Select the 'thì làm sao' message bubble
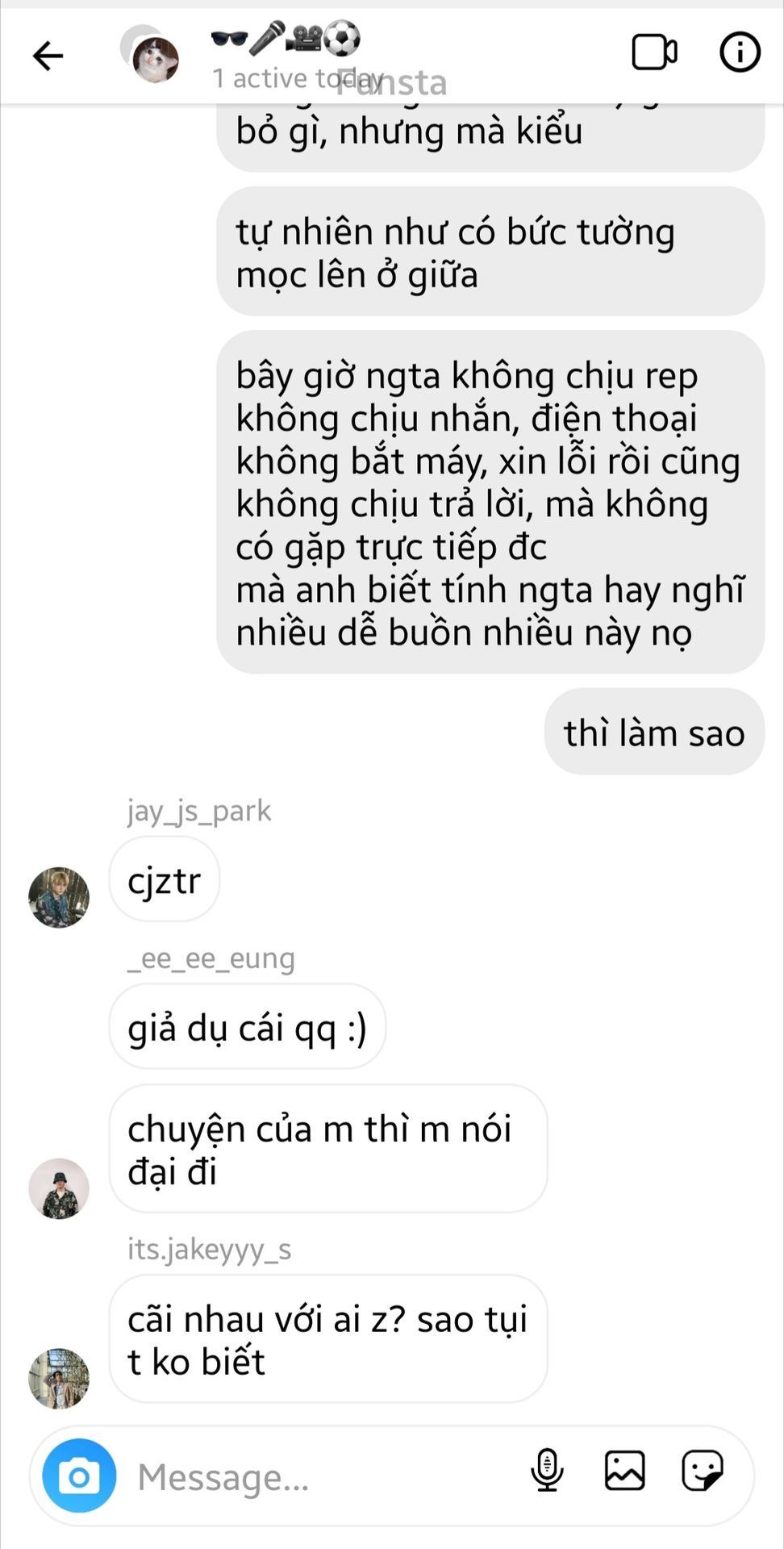 [x=654, y=732]
